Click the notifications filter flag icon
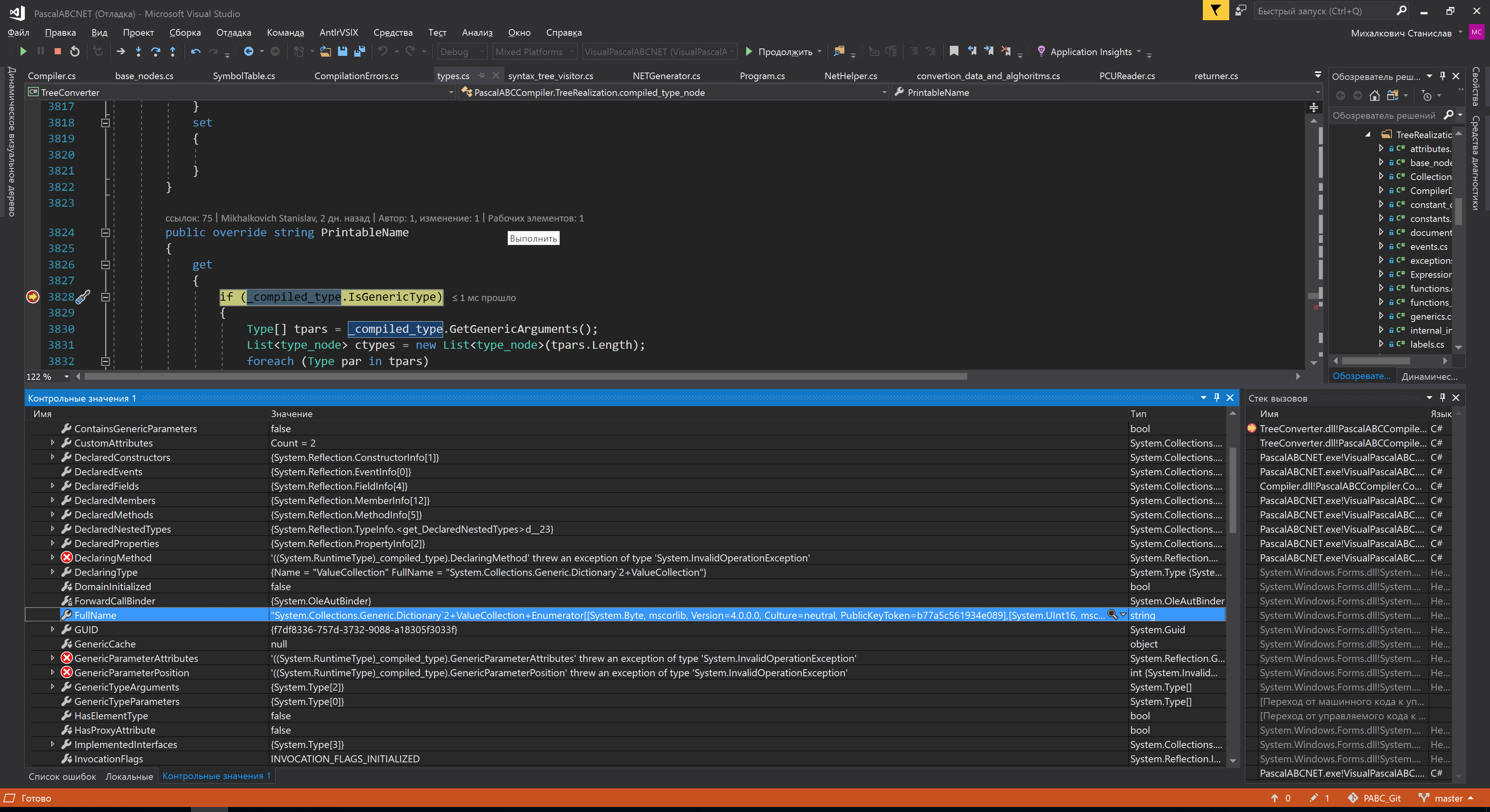 [1215, 10]
